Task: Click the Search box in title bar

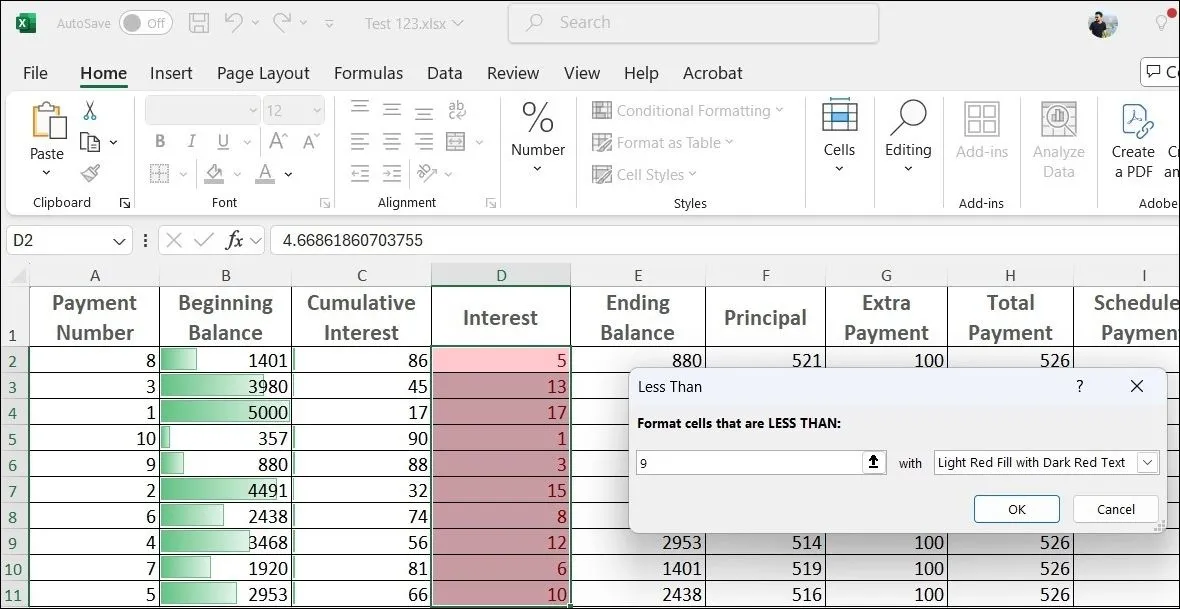Action: [693, 23]
